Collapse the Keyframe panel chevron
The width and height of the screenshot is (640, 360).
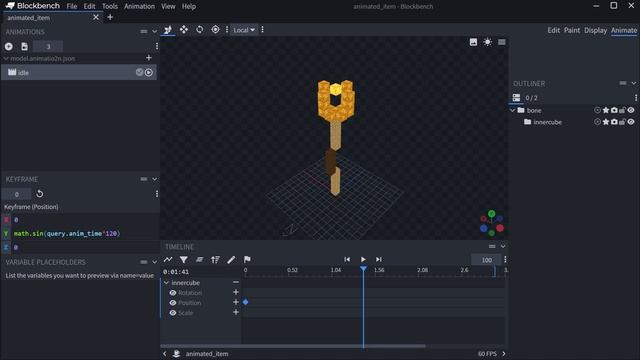tap(154, 179)
